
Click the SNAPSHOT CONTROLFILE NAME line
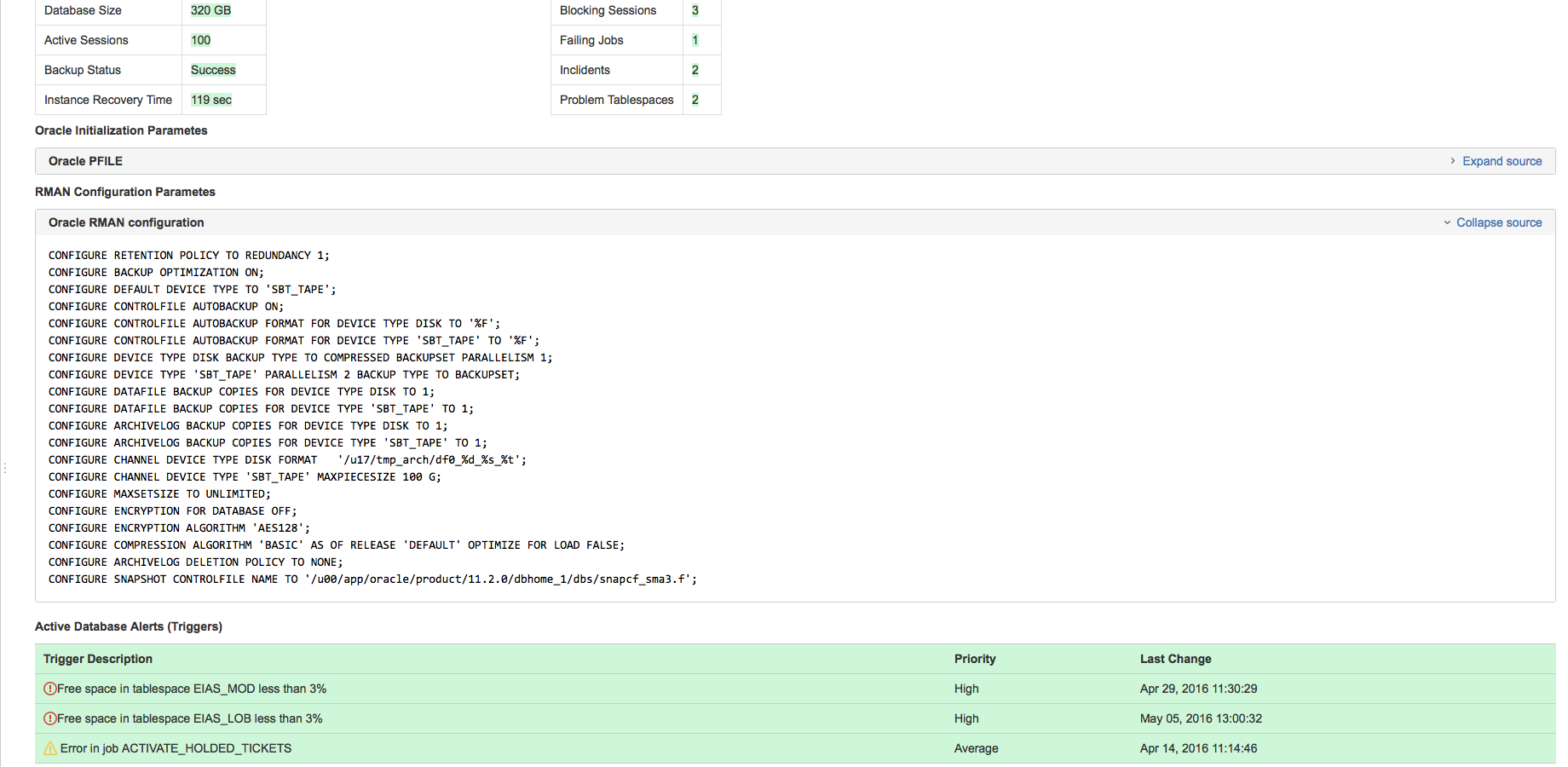[x=372, y=580]
